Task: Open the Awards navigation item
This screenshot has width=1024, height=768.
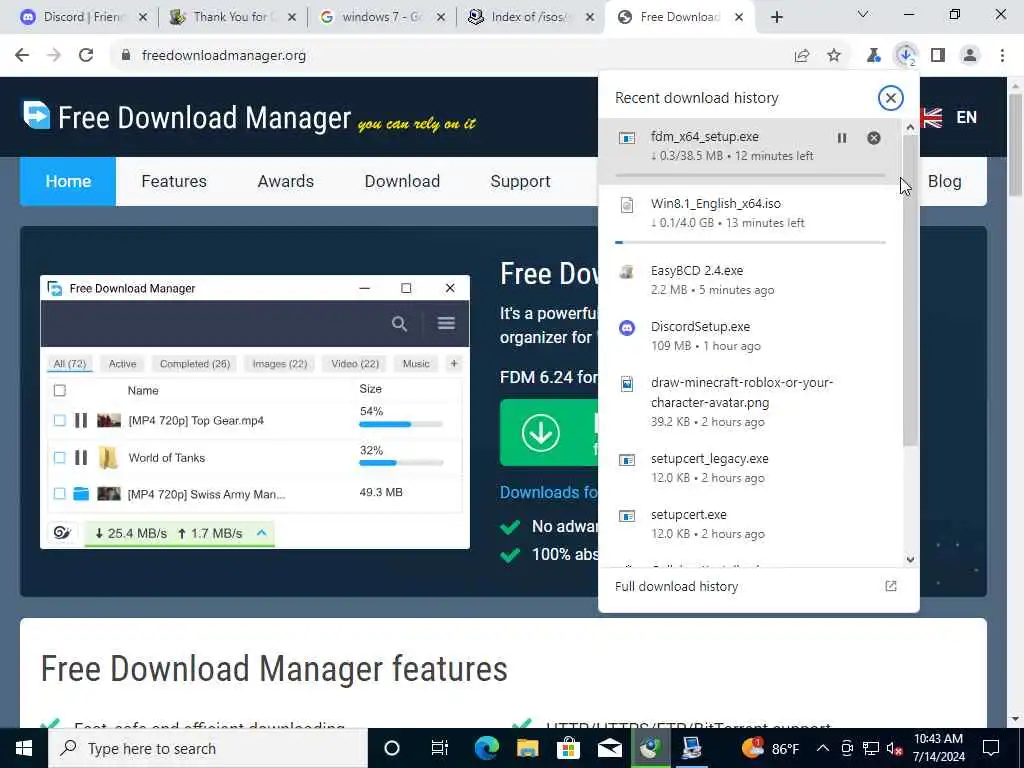Action: pyautogui.click(x=285, y=182)
